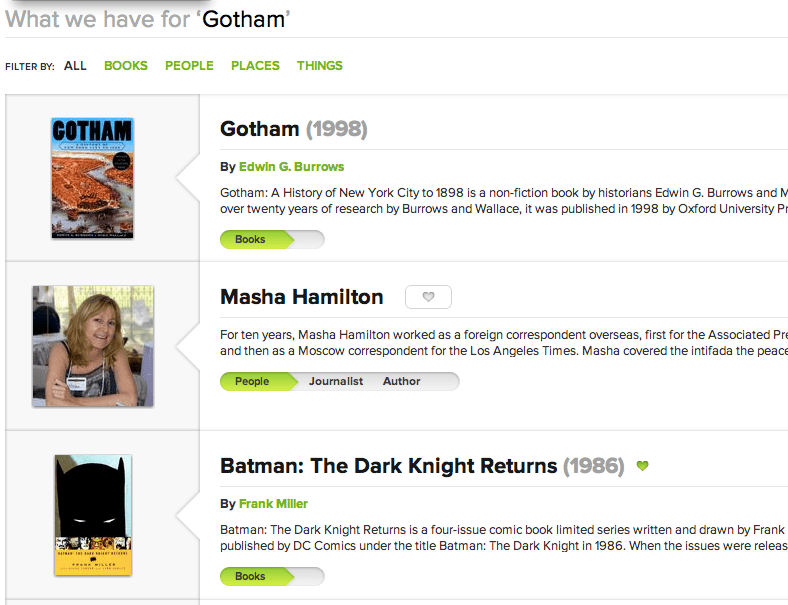Click the Journalist tag
Screen dimensions: 788x605
336,382
